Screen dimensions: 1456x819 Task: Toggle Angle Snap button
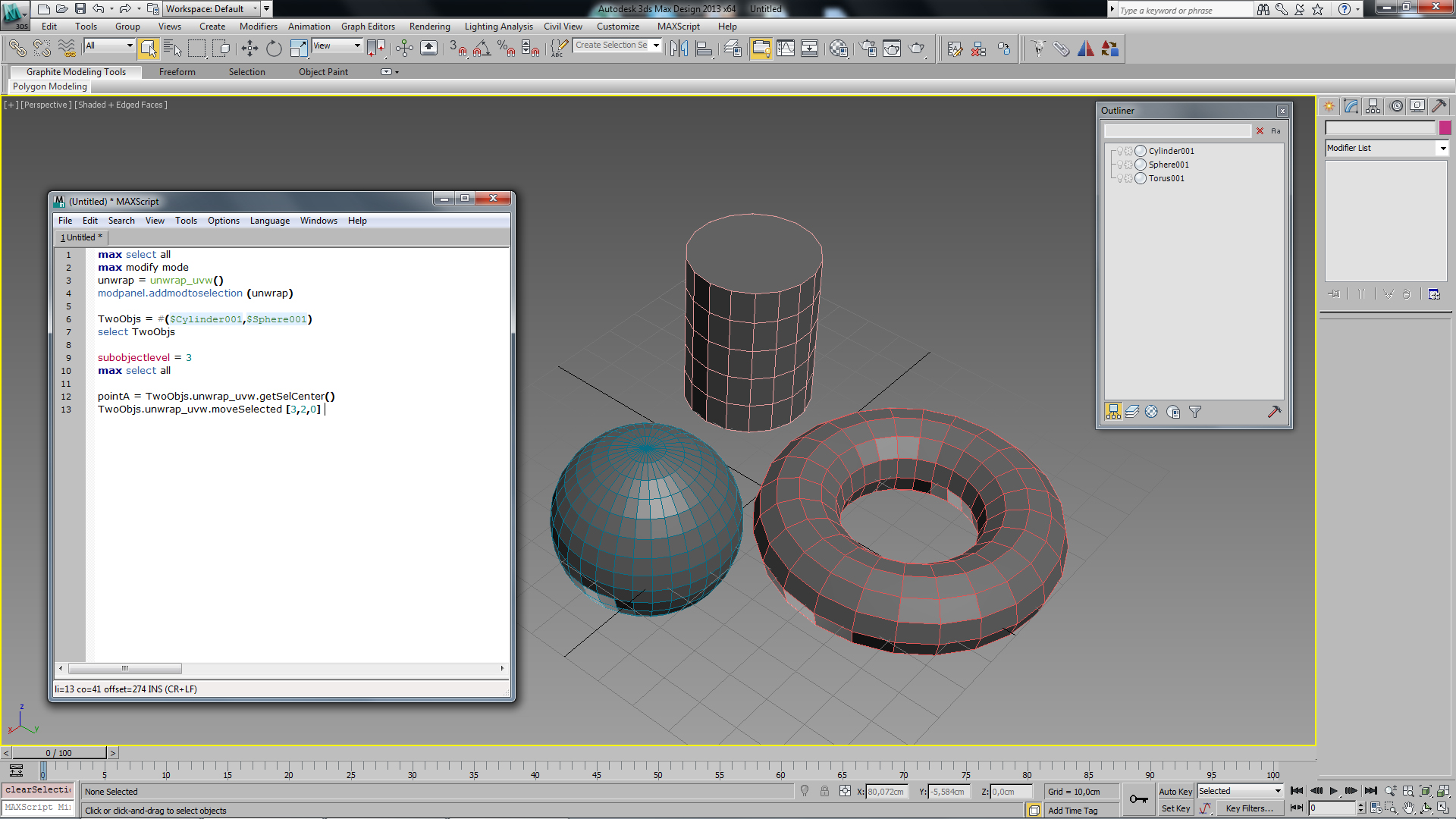[x=482, y=49]
